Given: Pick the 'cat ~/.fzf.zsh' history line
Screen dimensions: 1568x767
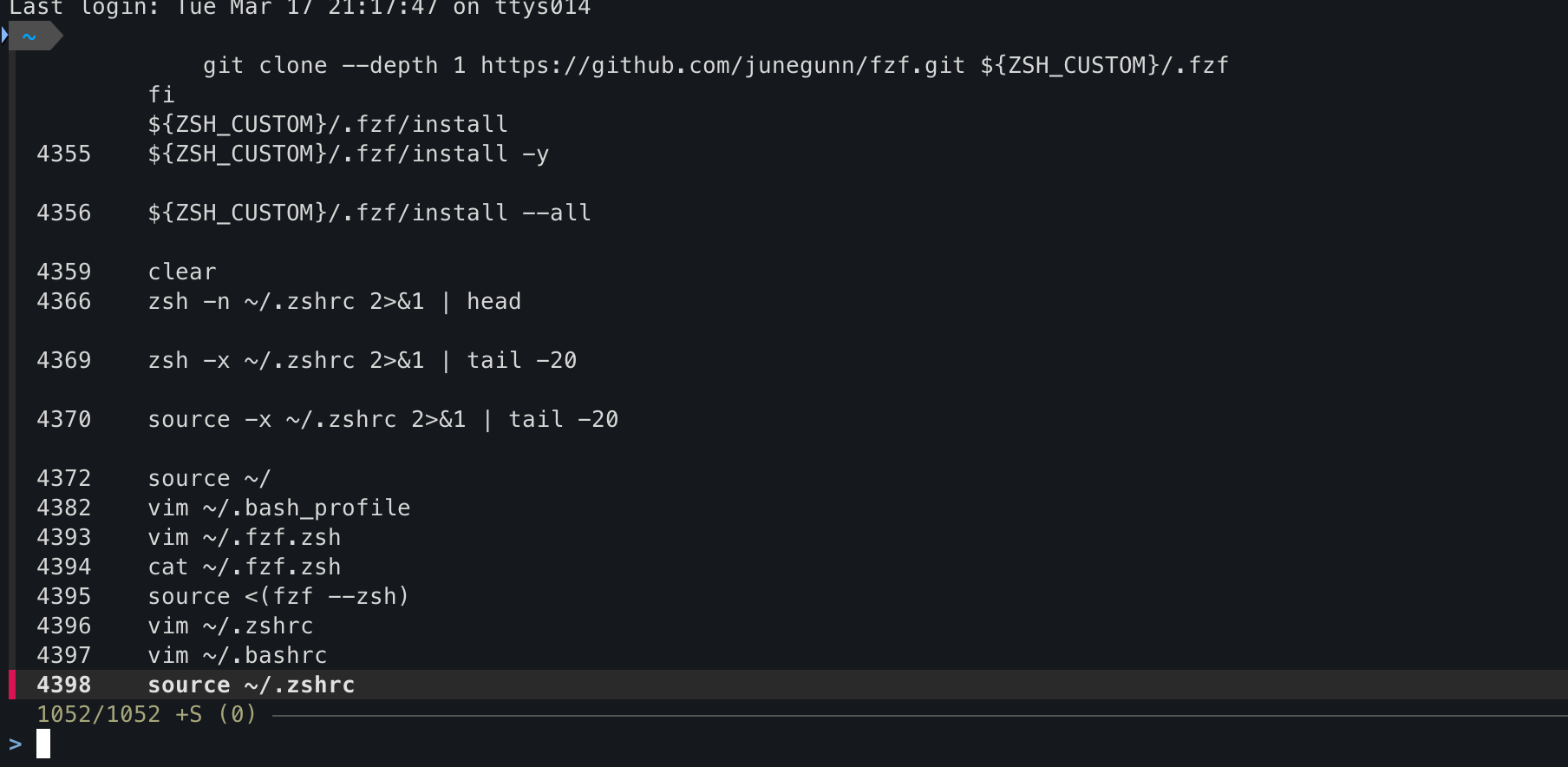Looking at the screenshot, I should point(244,567).
